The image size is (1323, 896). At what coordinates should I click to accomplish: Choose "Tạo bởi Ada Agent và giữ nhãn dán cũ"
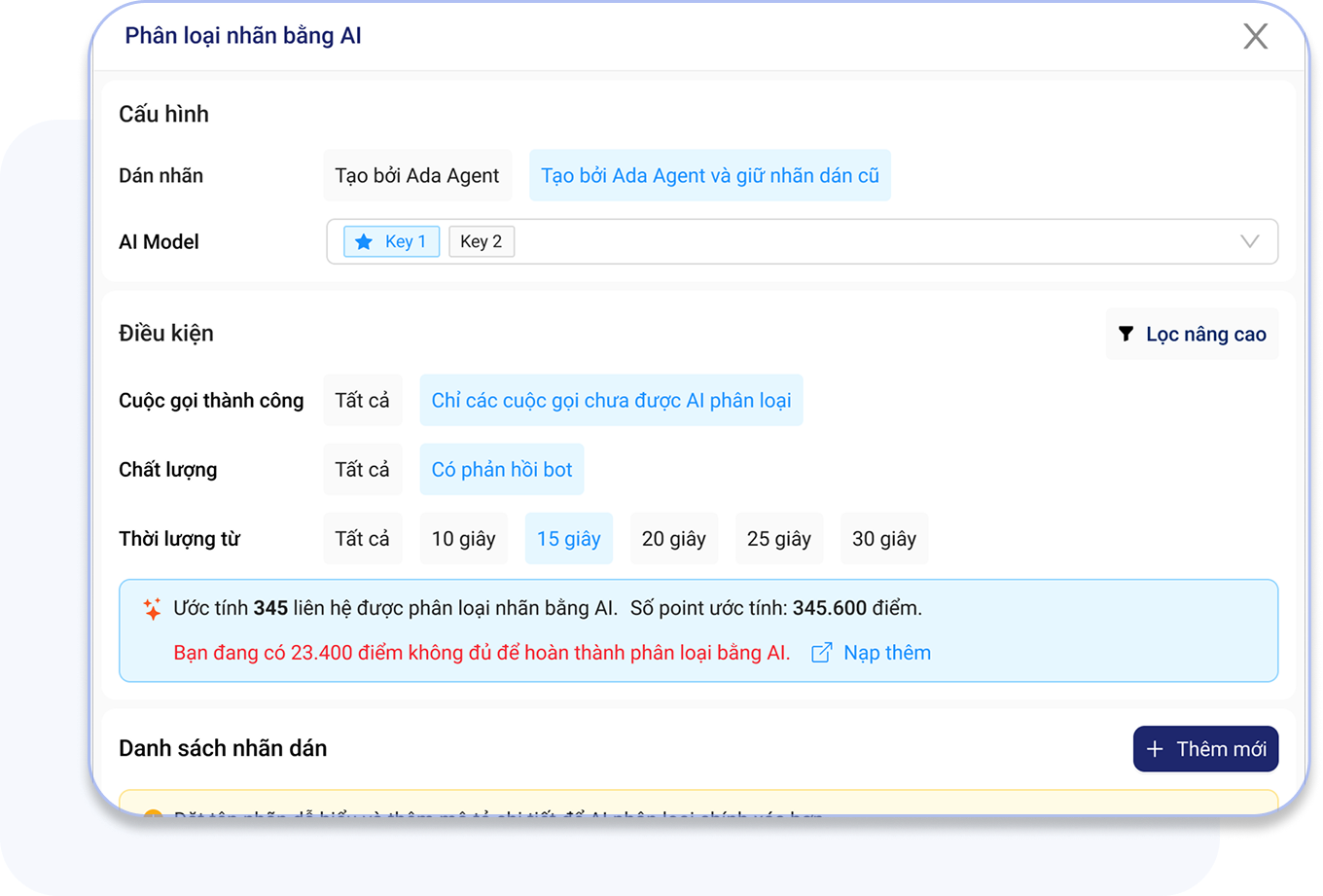710,176
